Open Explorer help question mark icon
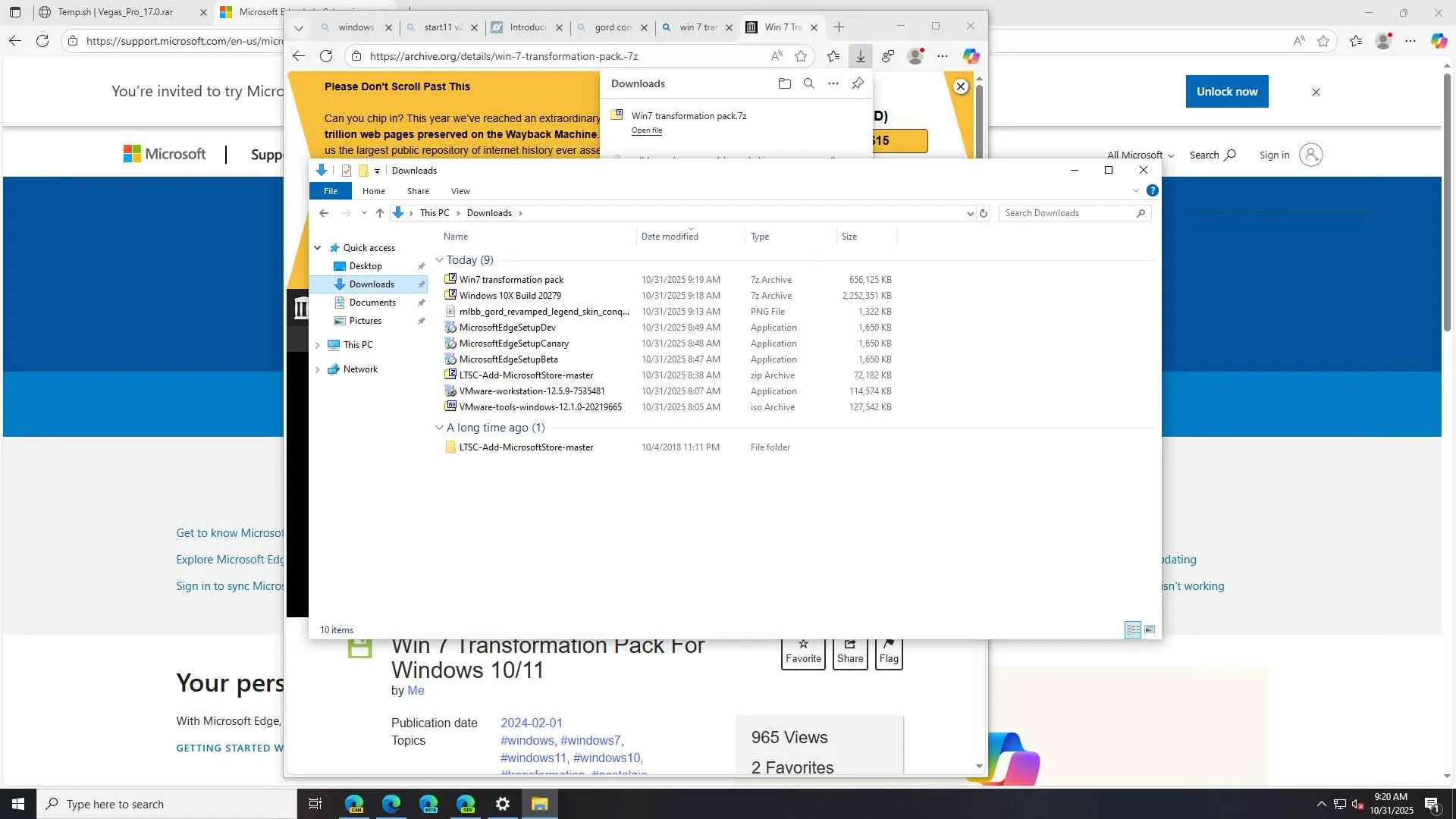 pos(1152,190)
